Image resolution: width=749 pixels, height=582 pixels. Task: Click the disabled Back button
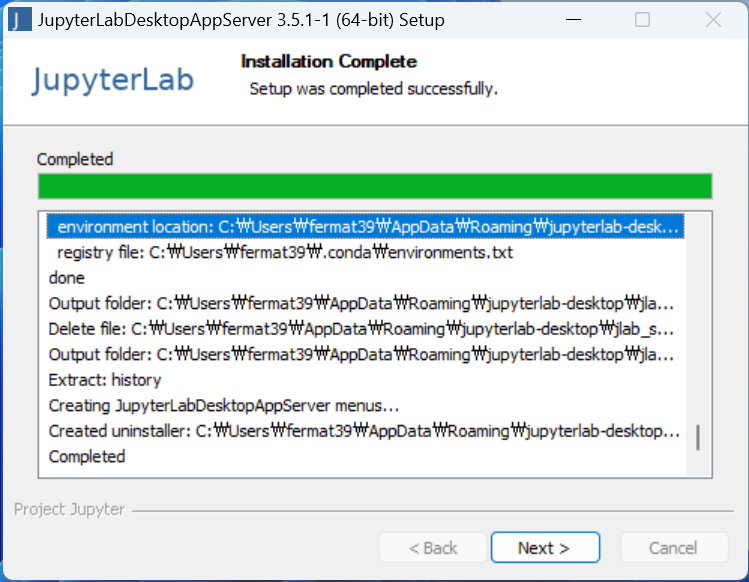click(433, 547)
